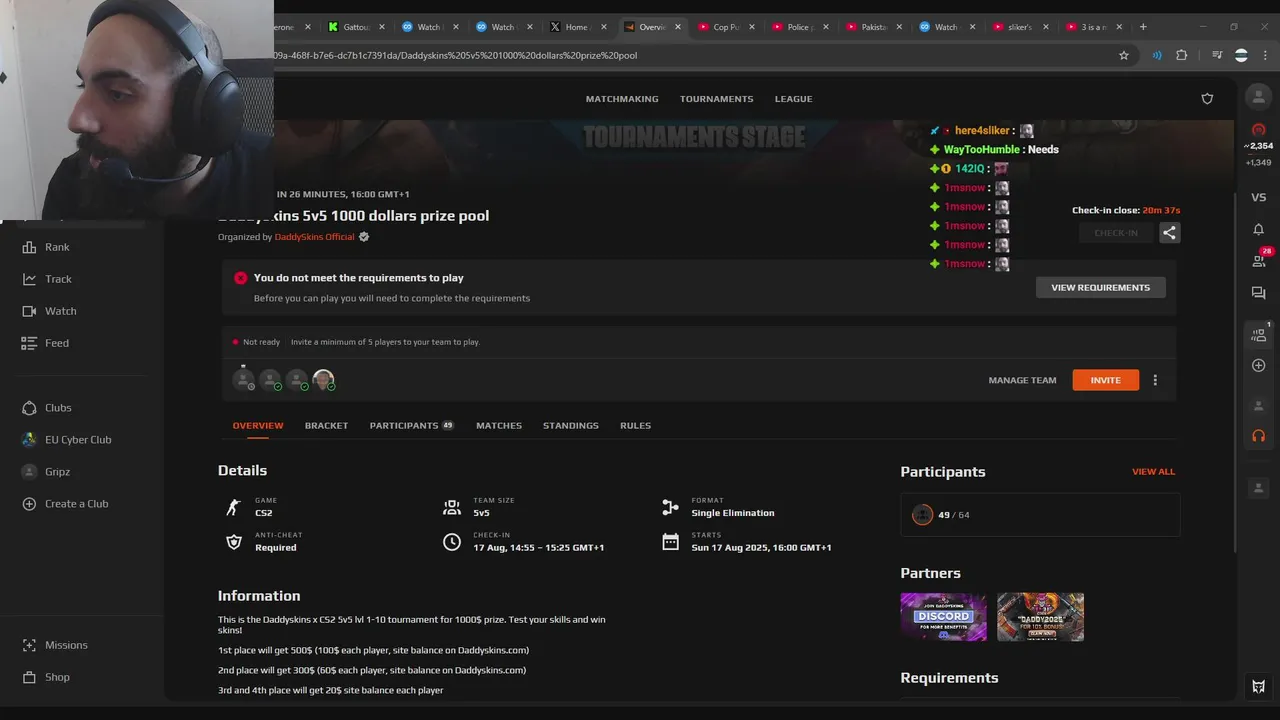Screen dimensions: 1280x720
Task: Open the Daddy2025 partner banner
Action: pos(1040,617)
